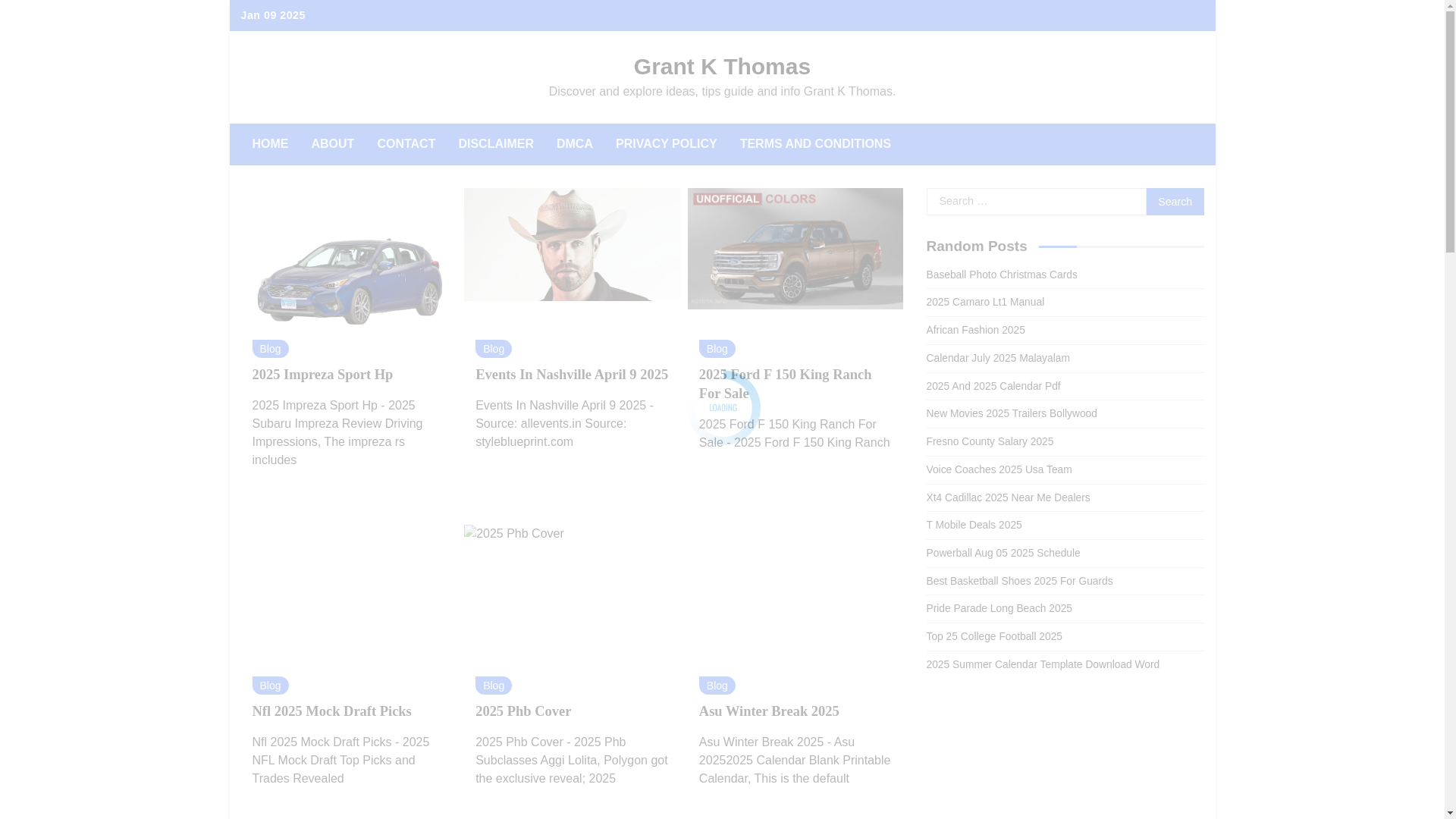Click Blog tag above 2025 Phb Cover title
This screenshot has width=1456, height=819.
(x=494, y=686)
